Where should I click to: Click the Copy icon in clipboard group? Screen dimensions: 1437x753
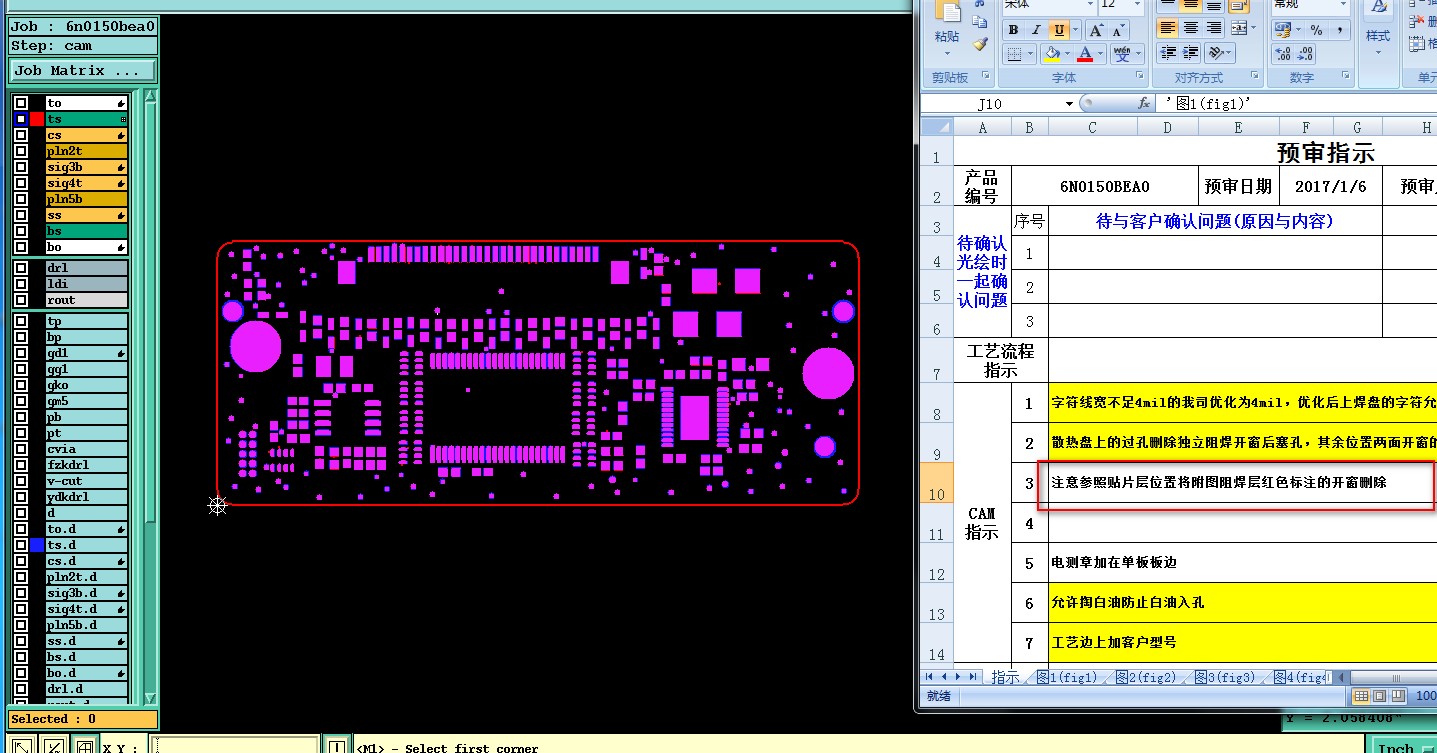coord(980,23)
